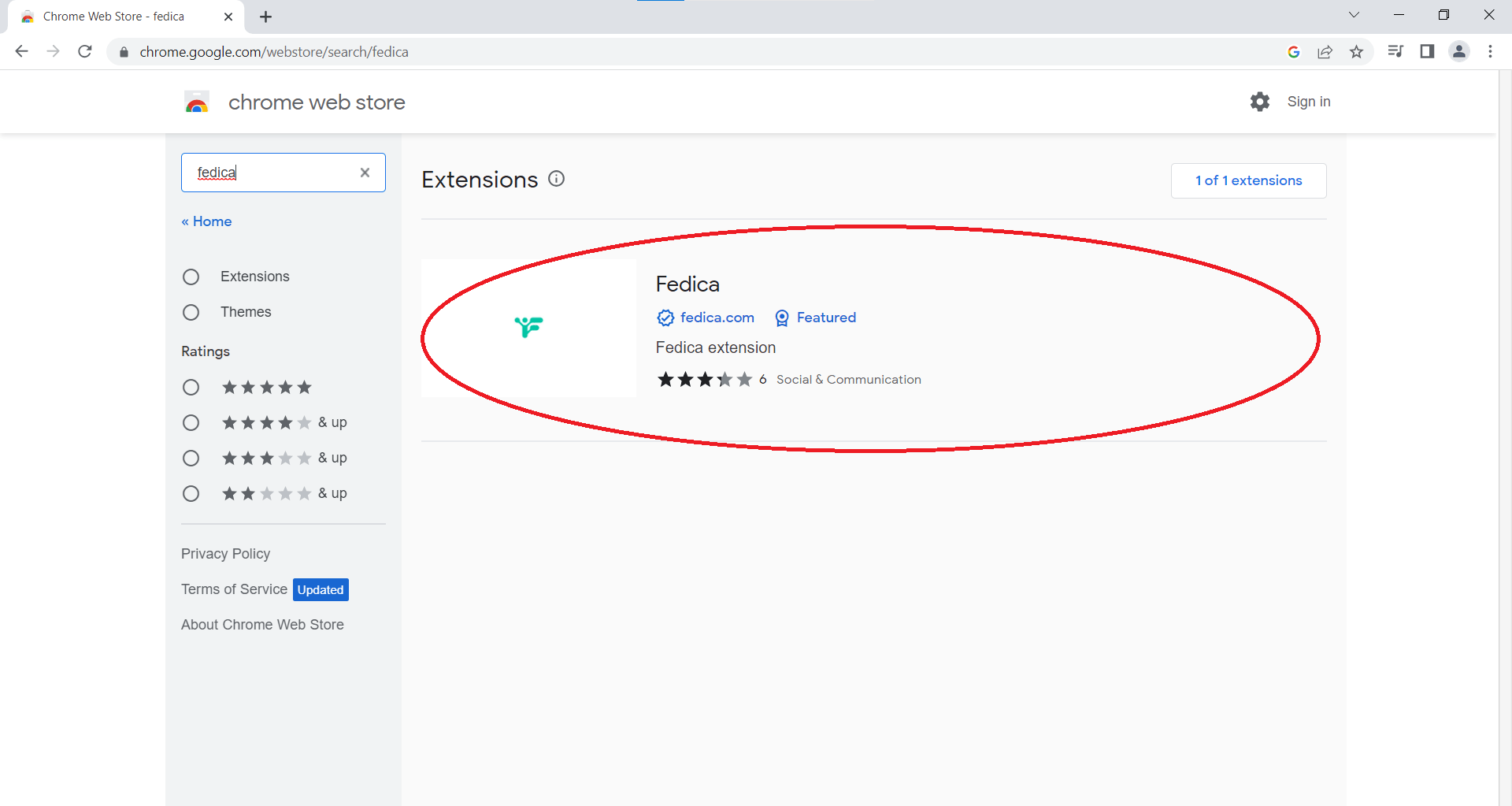Bookmark this page with the star icon
This screenshot has height=806, width=1512.
pyautogui.click(x=1356, y=51)
